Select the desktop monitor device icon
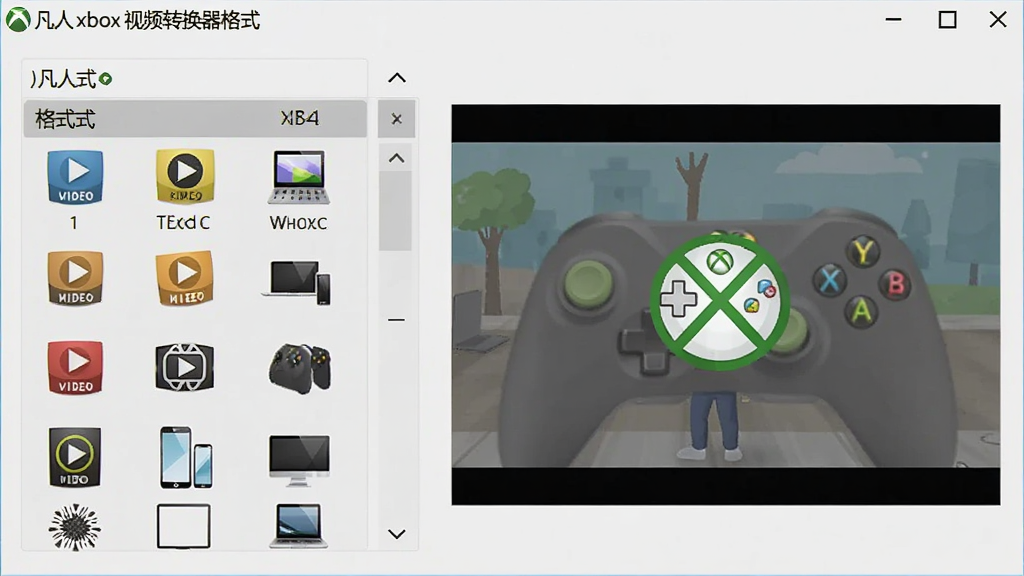 point(299,460)
